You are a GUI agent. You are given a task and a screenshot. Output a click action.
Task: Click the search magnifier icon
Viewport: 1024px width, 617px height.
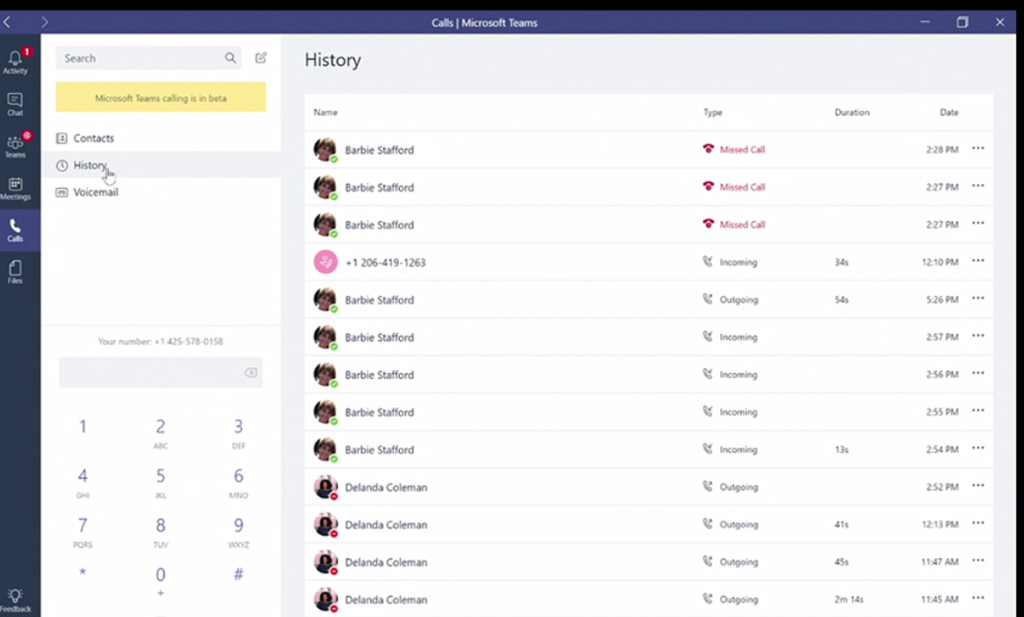(x=231, y=58)
